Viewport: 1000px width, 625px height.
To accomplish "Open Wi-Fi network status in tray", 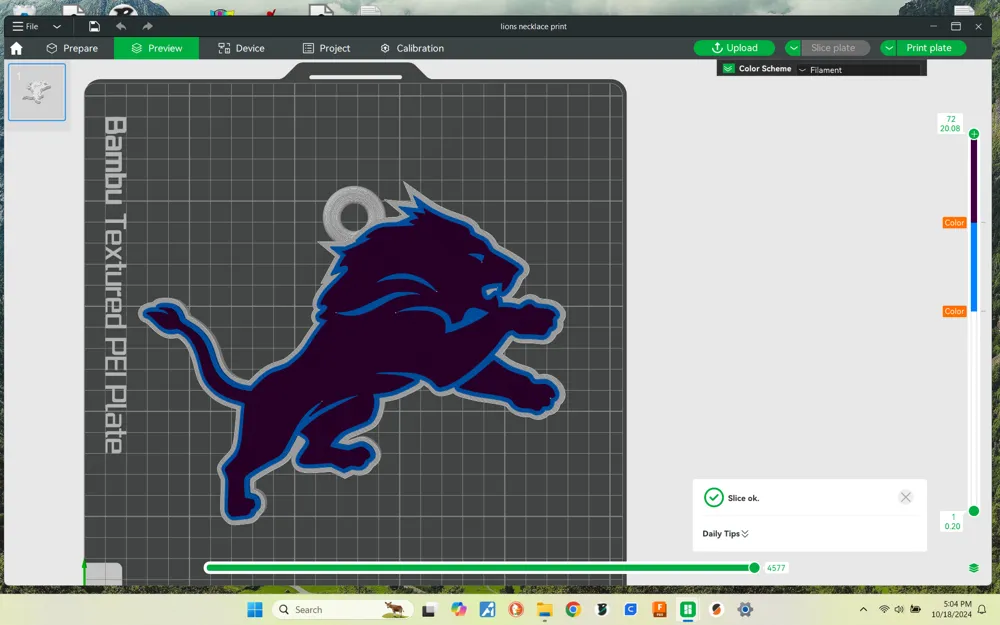I will [x=884, y=610].
